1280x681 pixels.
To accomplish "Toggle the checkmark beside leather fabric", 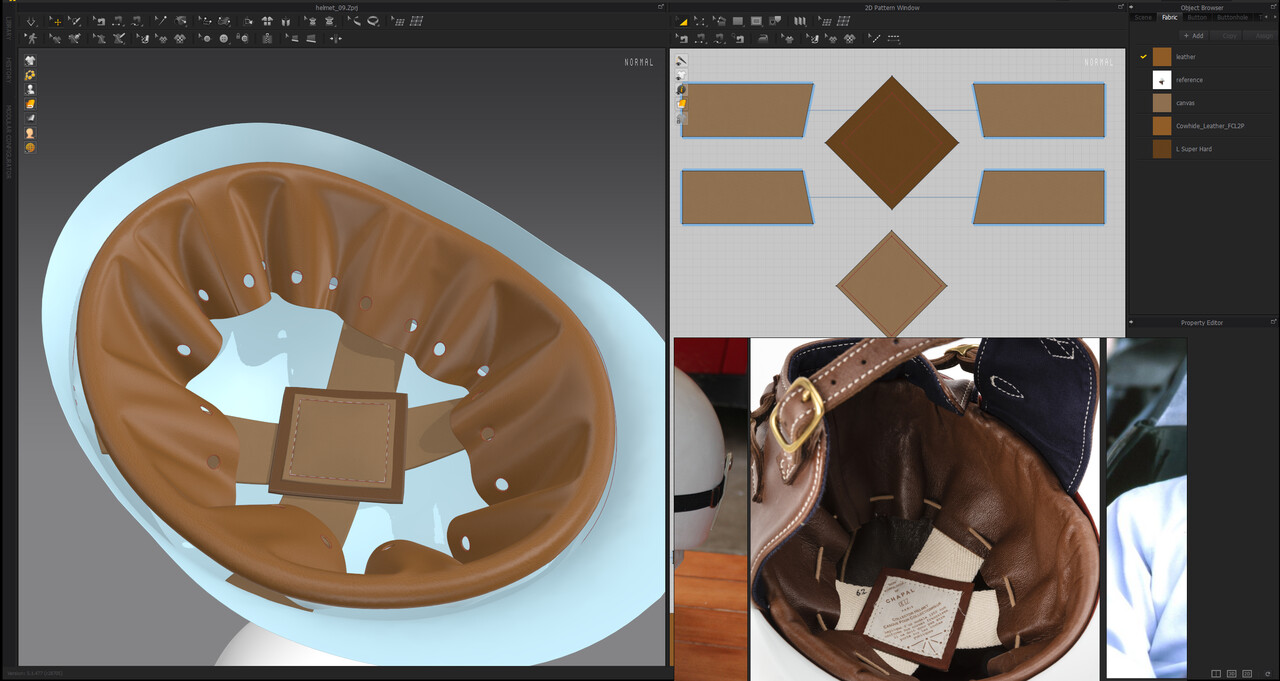I will [1143, 57].
